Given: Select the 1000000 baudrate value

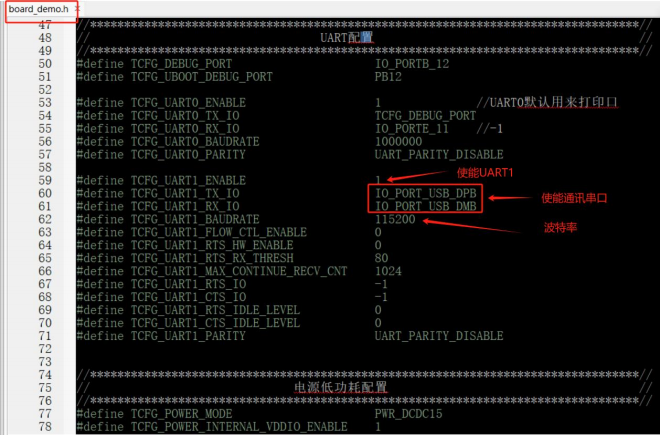Looking at the screenshot, I should pos(398,142).
